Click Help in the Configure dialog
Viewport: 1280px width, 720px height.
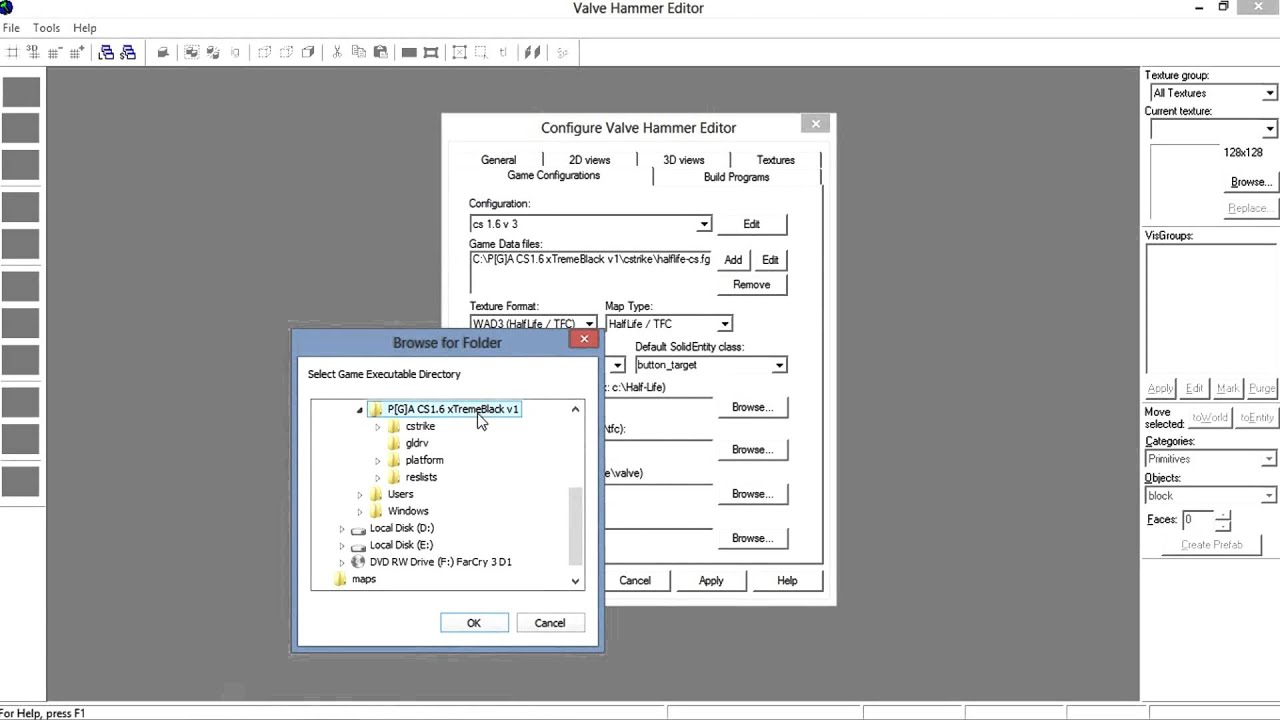click(787, 580)
